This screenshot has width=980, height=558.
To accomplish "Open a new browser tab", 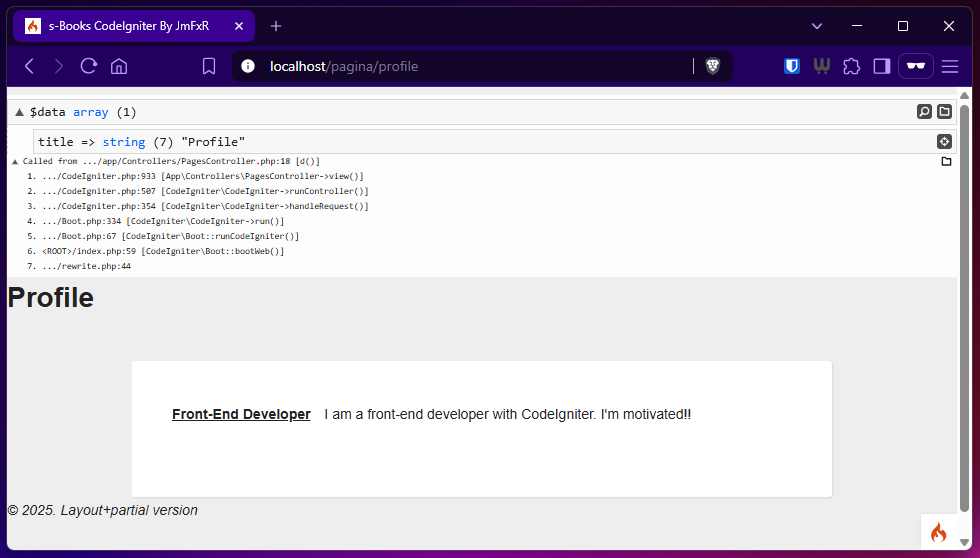I will click(276, 26).
